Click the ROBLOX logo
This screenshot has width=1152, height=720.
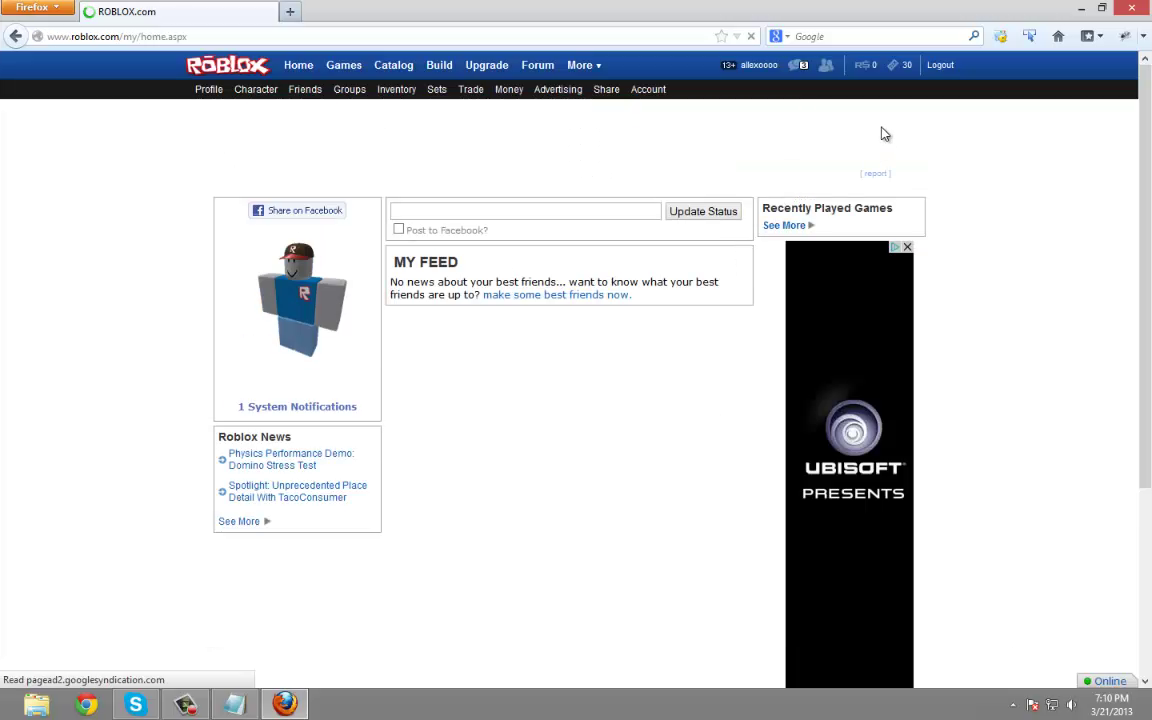228,65
